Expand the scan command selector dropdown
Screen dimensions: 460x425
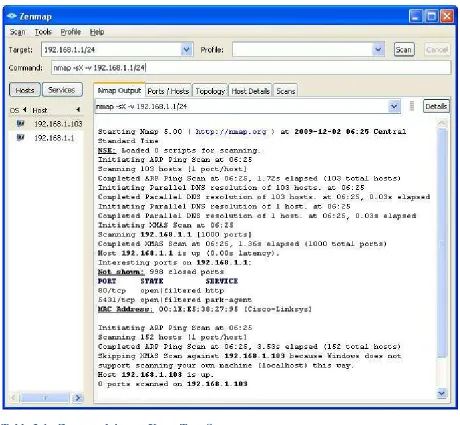click(394, 106)
